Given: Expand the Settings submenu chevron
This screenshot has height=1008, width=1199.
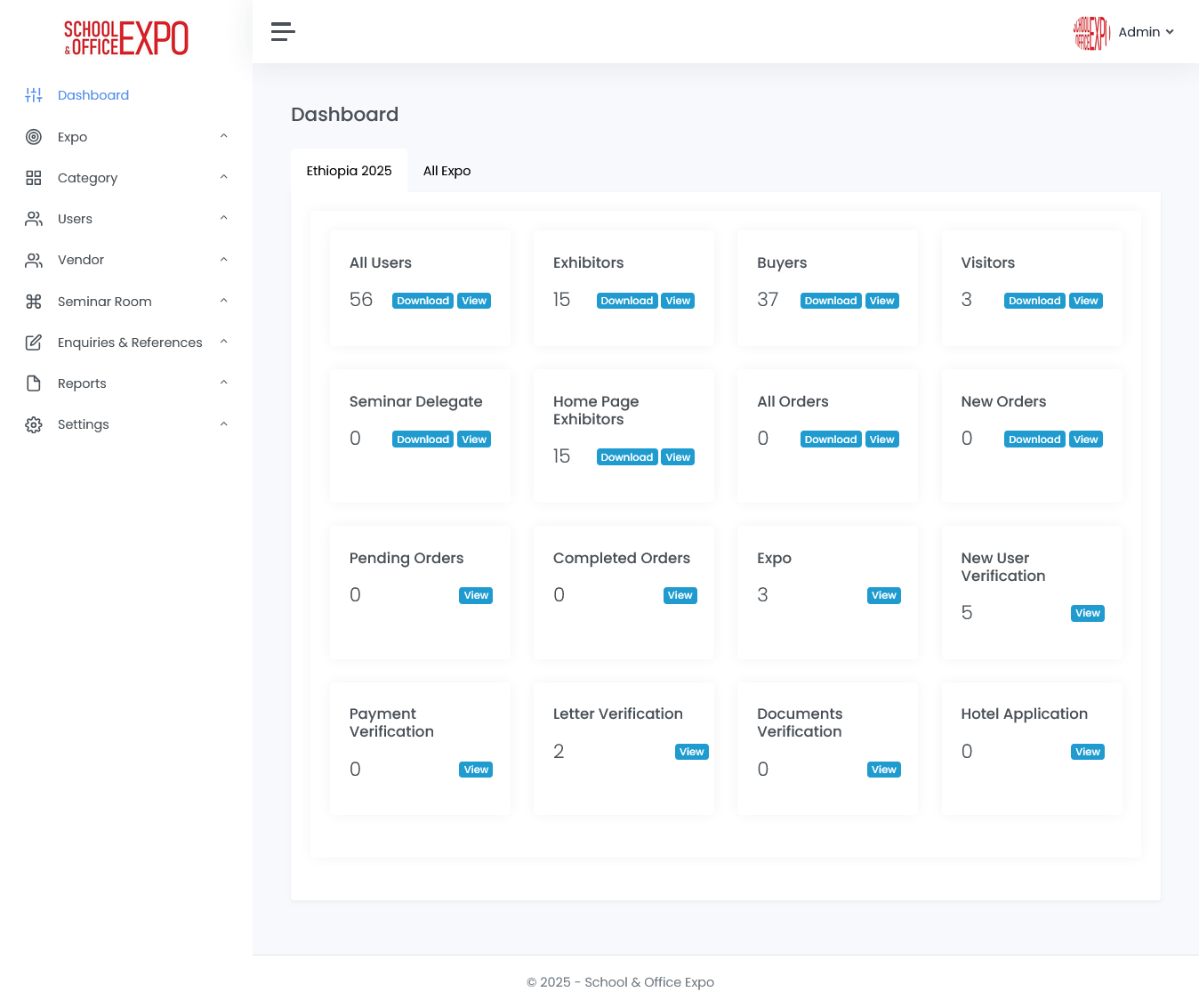Looking at the screenshot, I should (x=224, y=424).
